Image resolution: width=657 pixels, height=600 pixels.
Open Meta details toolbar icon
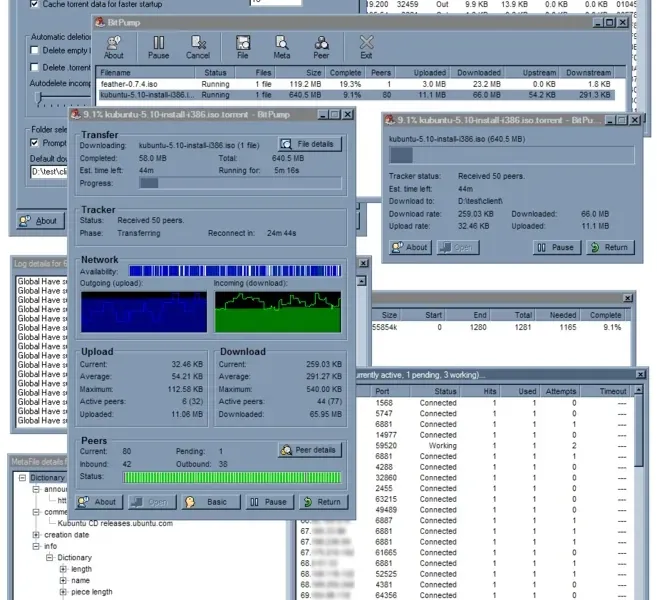(x=282, y=47)
